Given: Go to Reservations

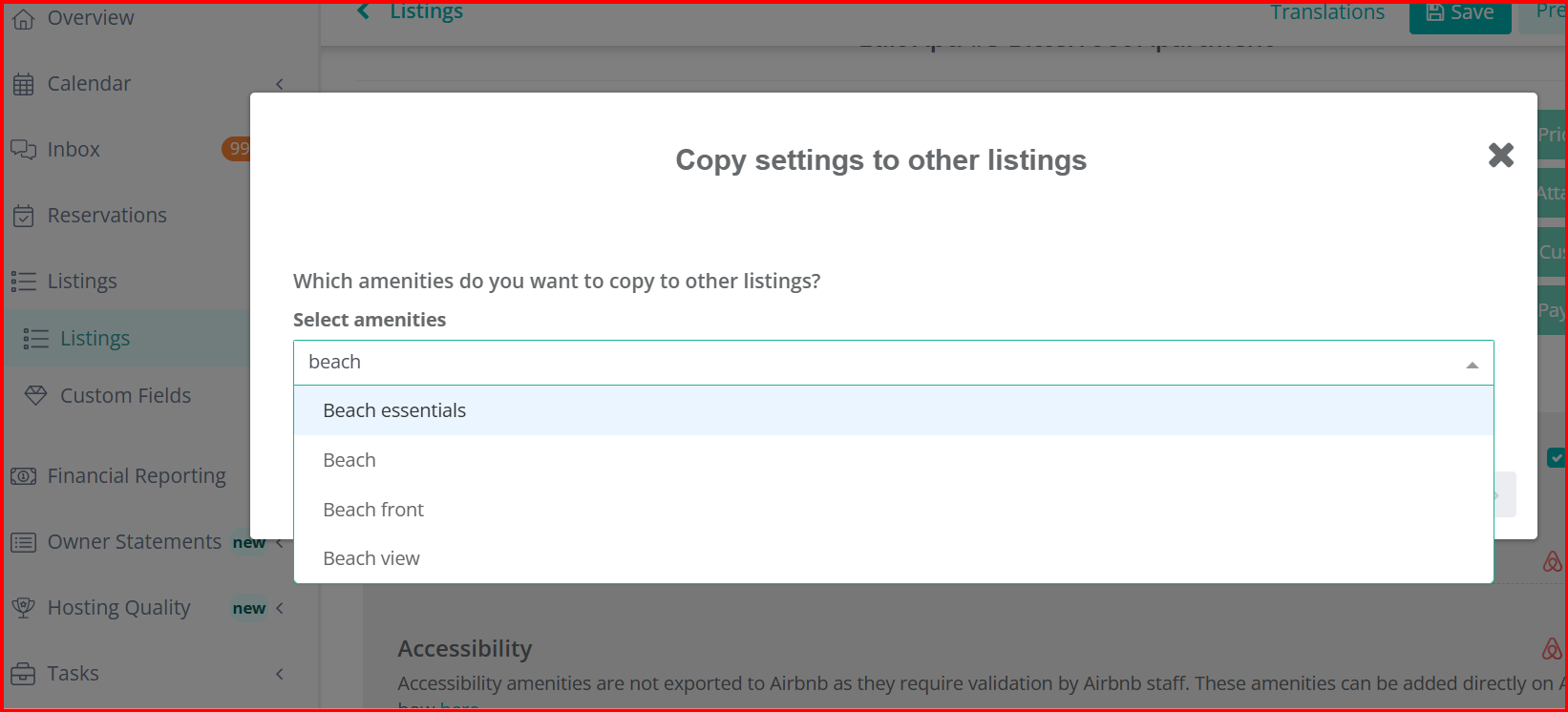Looking at the screenshot, I should (107, 216).
